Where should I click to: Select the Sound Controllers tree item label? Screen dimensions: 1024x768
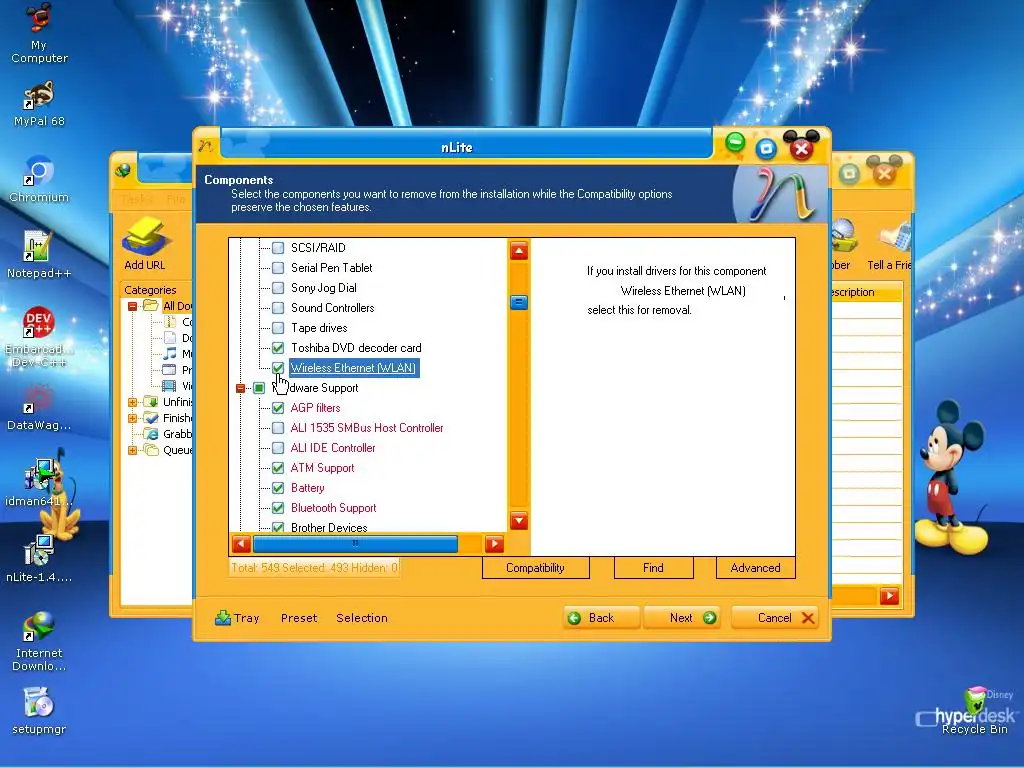pyautogui.click(x=332, y=308)
